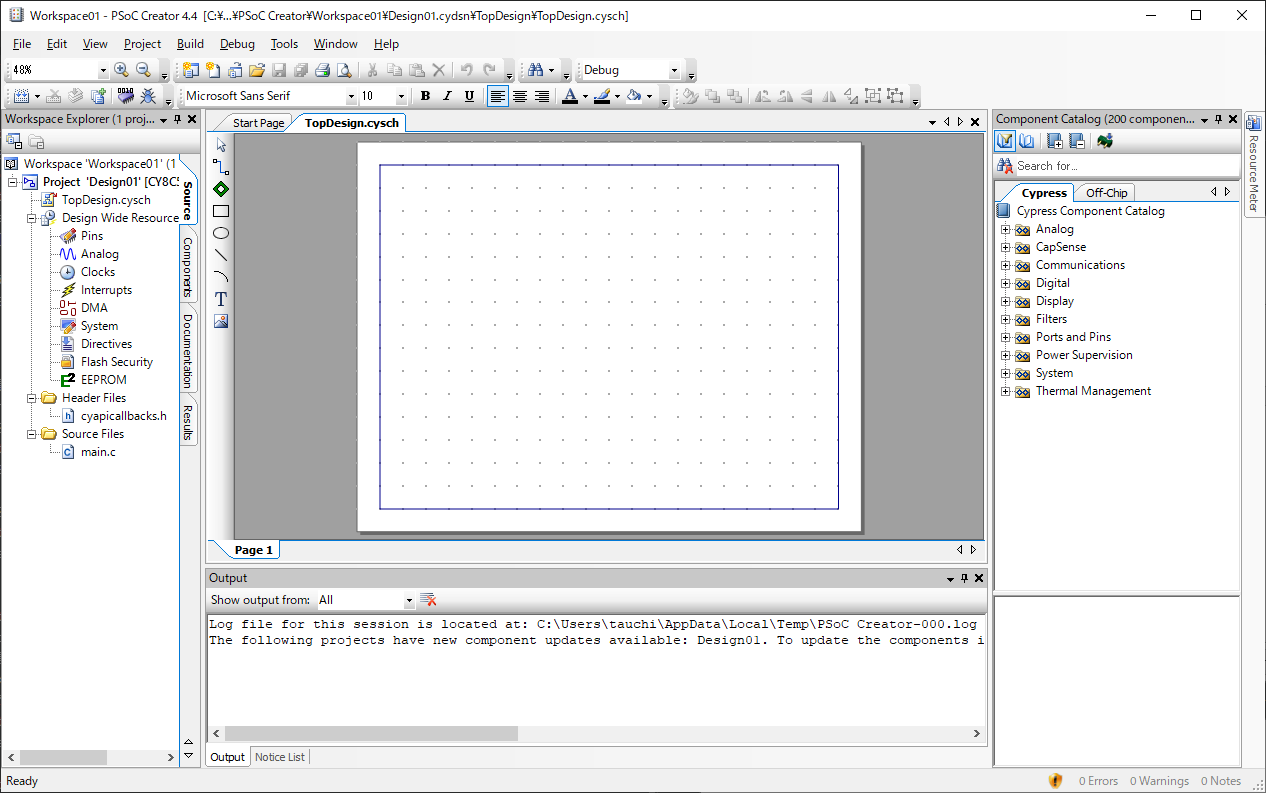Toggle Underline text formatting
1266x793 pixels.
click(x=469, y=96)
